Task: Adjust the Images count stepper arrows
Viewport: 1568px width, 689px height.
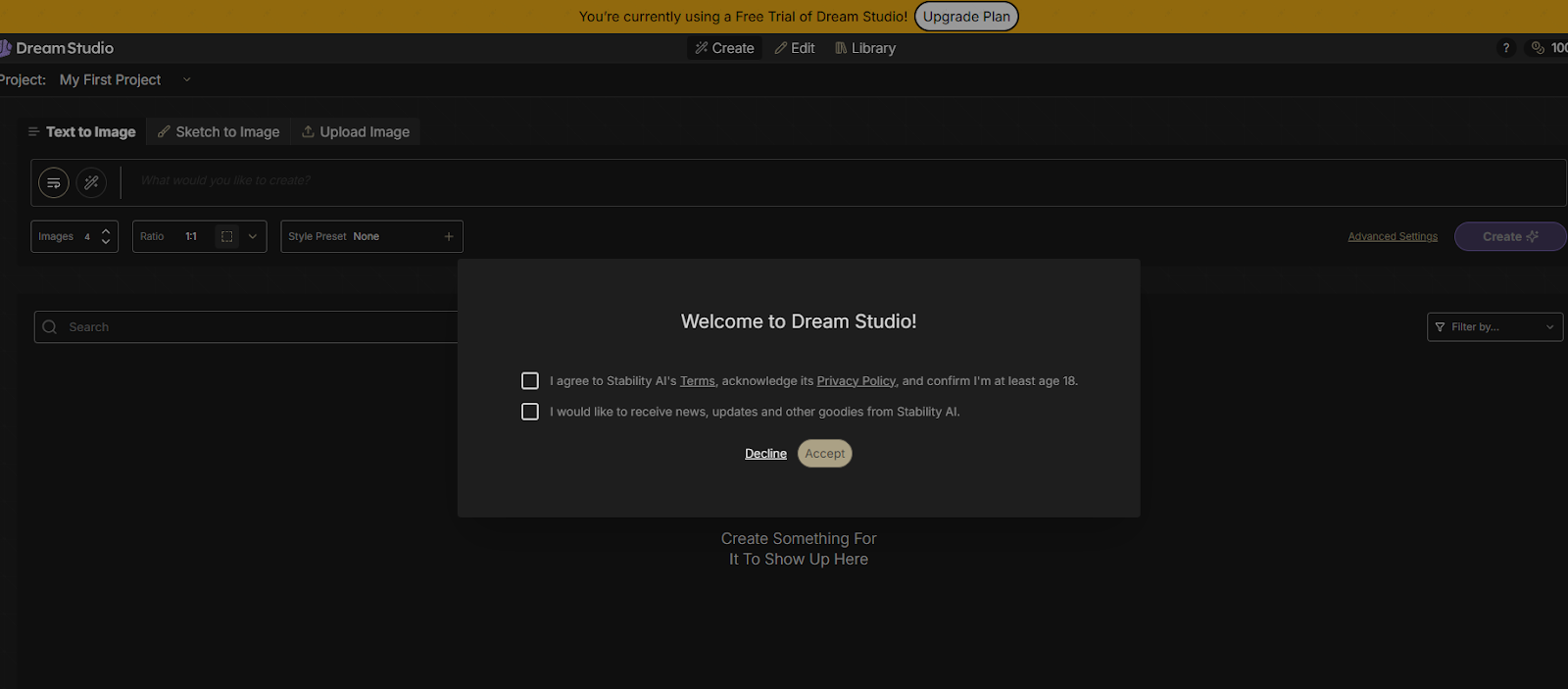Action: [106, 236]
